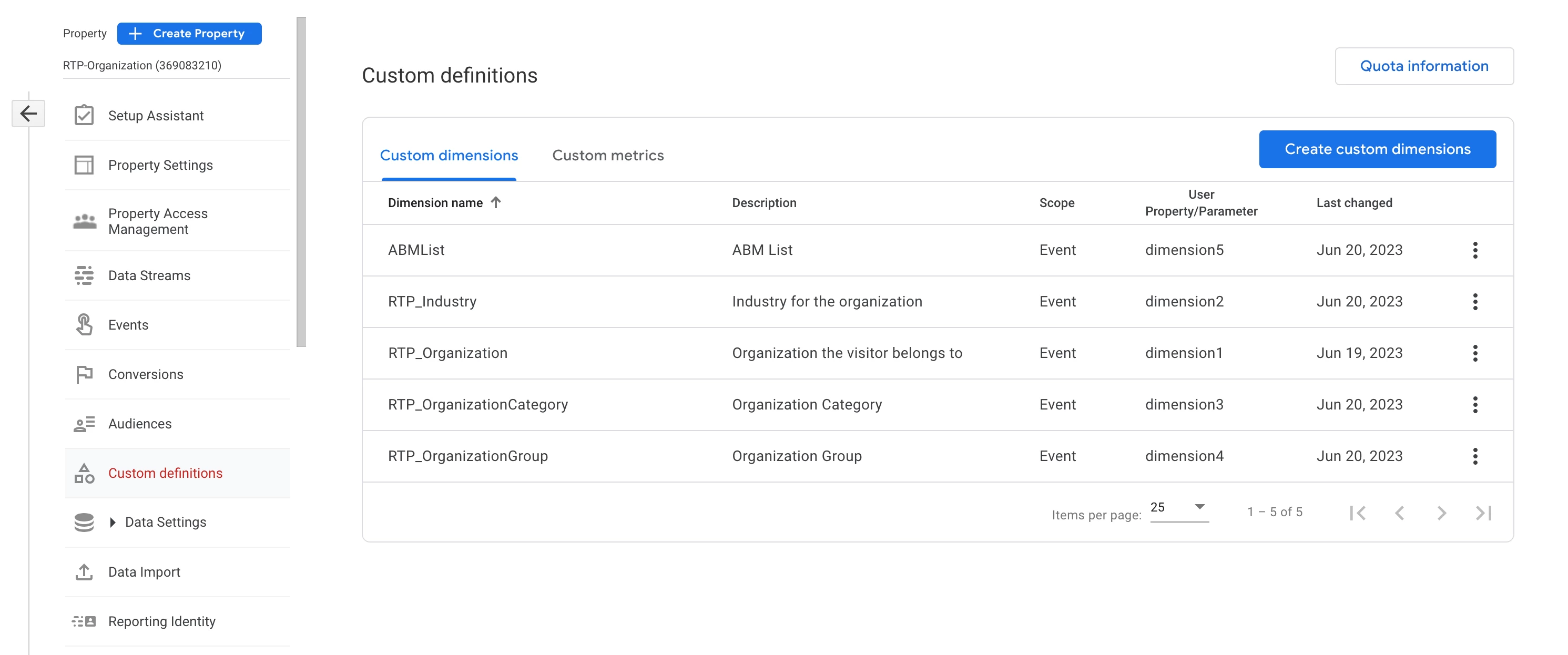Click the Create Property button
1568x655 pixels.
click(189, 34)
